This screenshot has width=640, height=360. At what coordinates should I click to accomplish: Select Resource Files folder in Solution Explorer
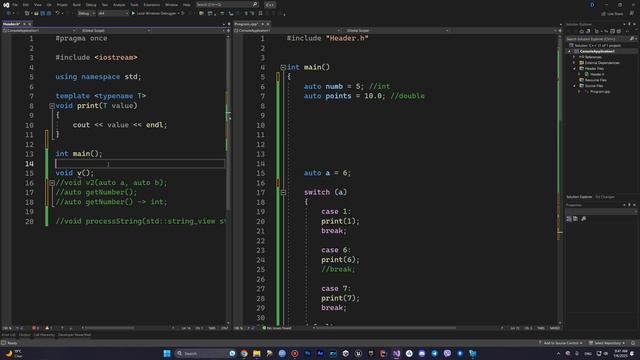(x=596, y=80)
